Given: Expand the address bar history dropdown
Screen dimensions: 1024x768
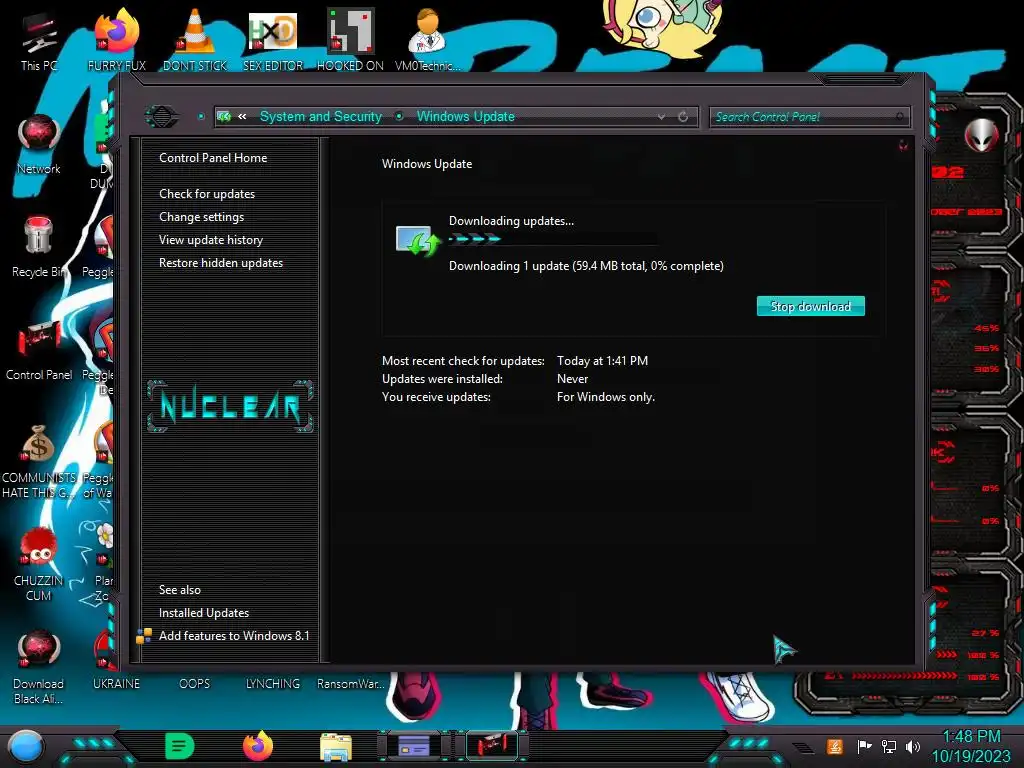Looking at the screenshot, I should 662,117.
